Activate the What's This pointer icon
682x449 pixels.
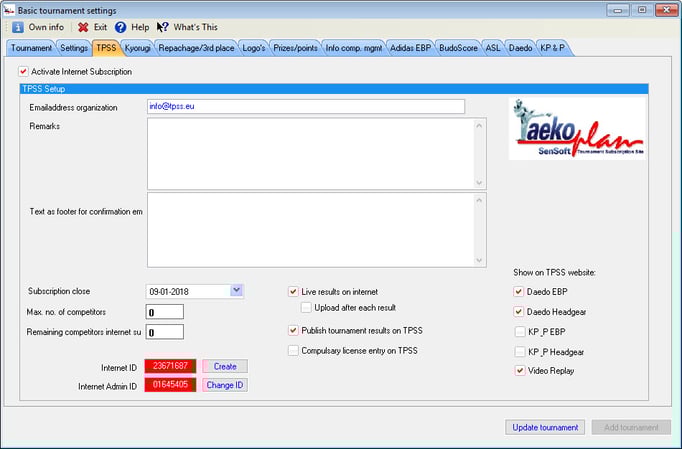pos(163,27)
